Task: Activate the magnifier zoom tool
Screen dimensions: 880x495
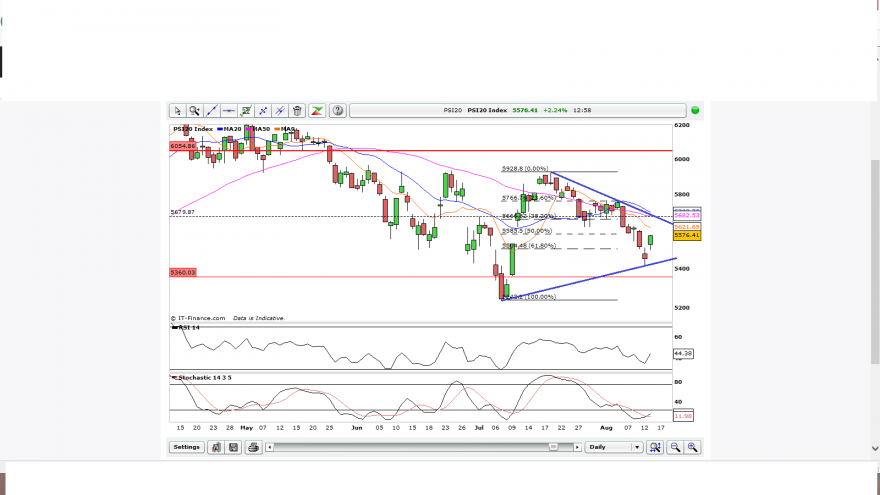Action: click(194, 111)
